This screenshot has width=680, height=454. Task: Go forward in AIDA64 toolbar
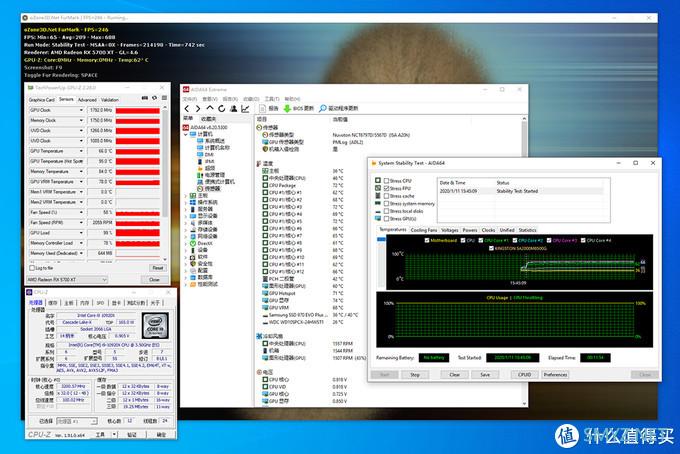[x=198, y=108]
